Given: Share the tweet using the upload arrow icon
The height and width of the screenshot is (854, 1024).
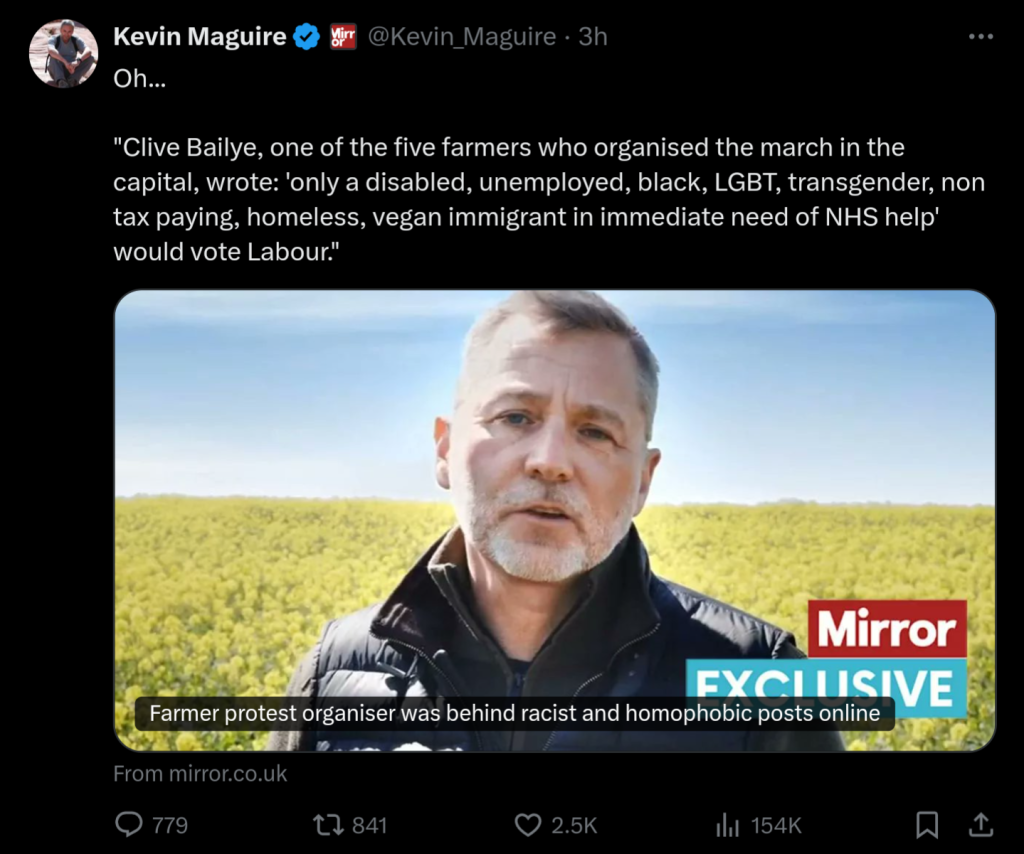Looking at the screenshot, I should click(981, 824).
